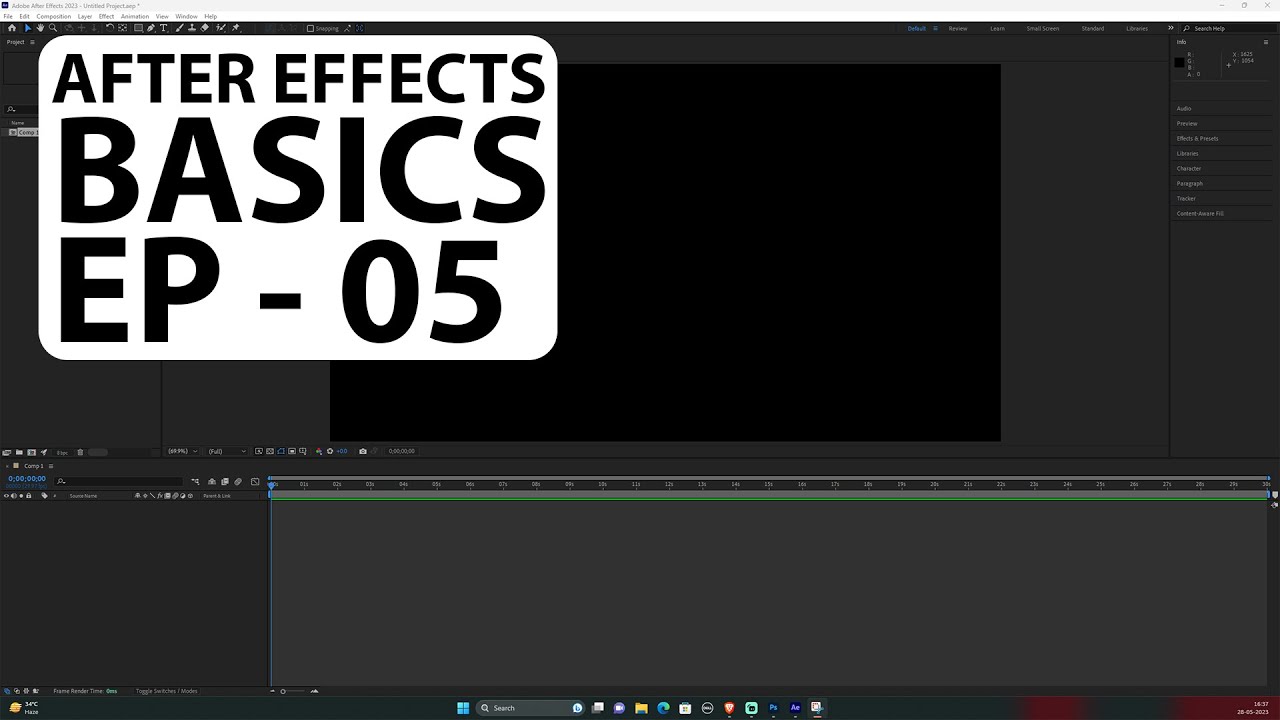Viewport: 1280px width, 720px height.
Task: Select the Eraser tool
Action: 205,28
